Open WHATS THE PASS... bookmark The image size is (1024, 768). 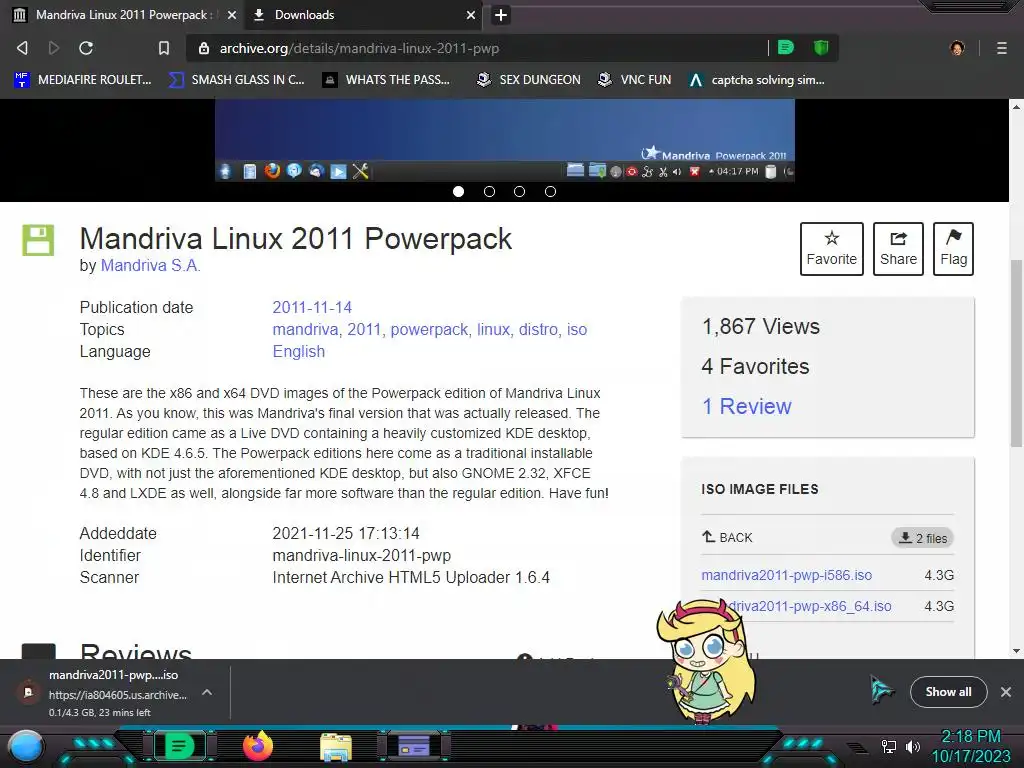tap(387, 80)
